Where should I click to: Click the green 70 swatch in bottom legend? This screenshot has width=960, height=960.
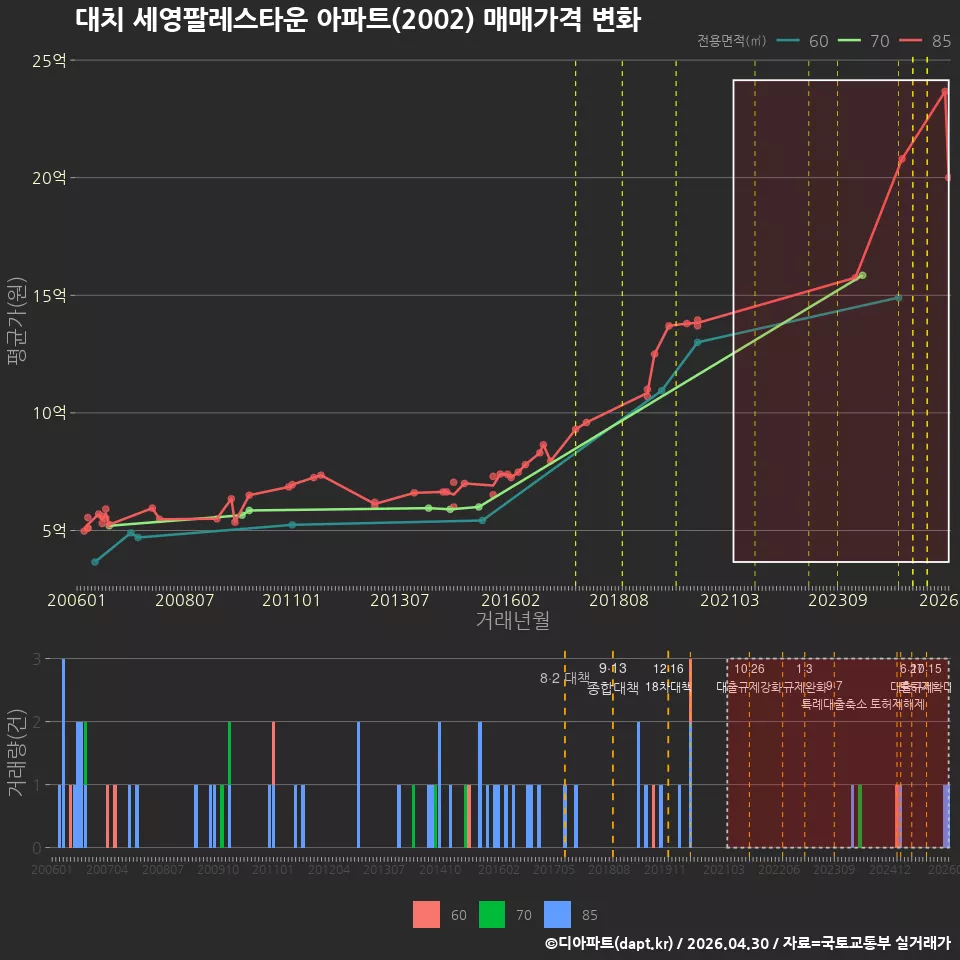[x=492, y=914]
